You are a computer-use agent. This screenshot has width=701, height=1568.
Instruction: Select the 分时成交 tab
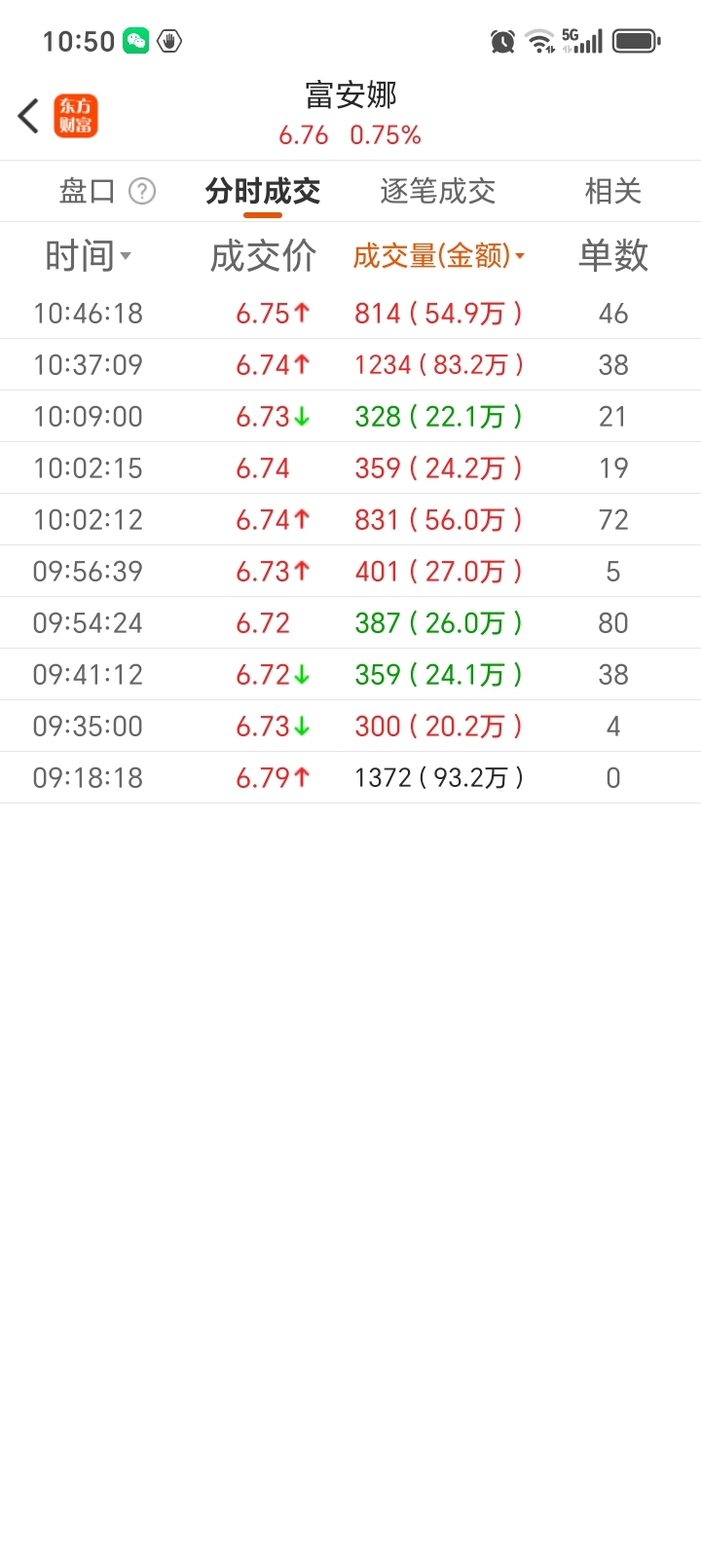263,191
